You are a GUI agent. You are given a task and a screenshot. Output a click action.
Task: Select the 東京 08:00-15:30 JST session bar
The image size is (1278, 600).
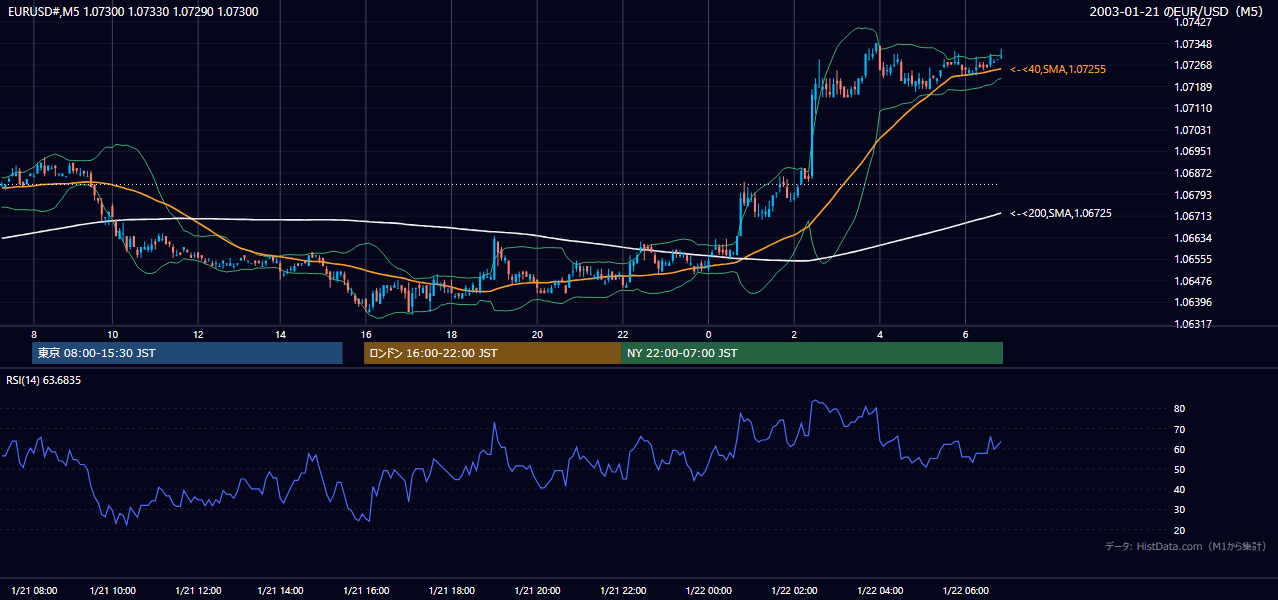pyautogui.click(x=187, y=353)
